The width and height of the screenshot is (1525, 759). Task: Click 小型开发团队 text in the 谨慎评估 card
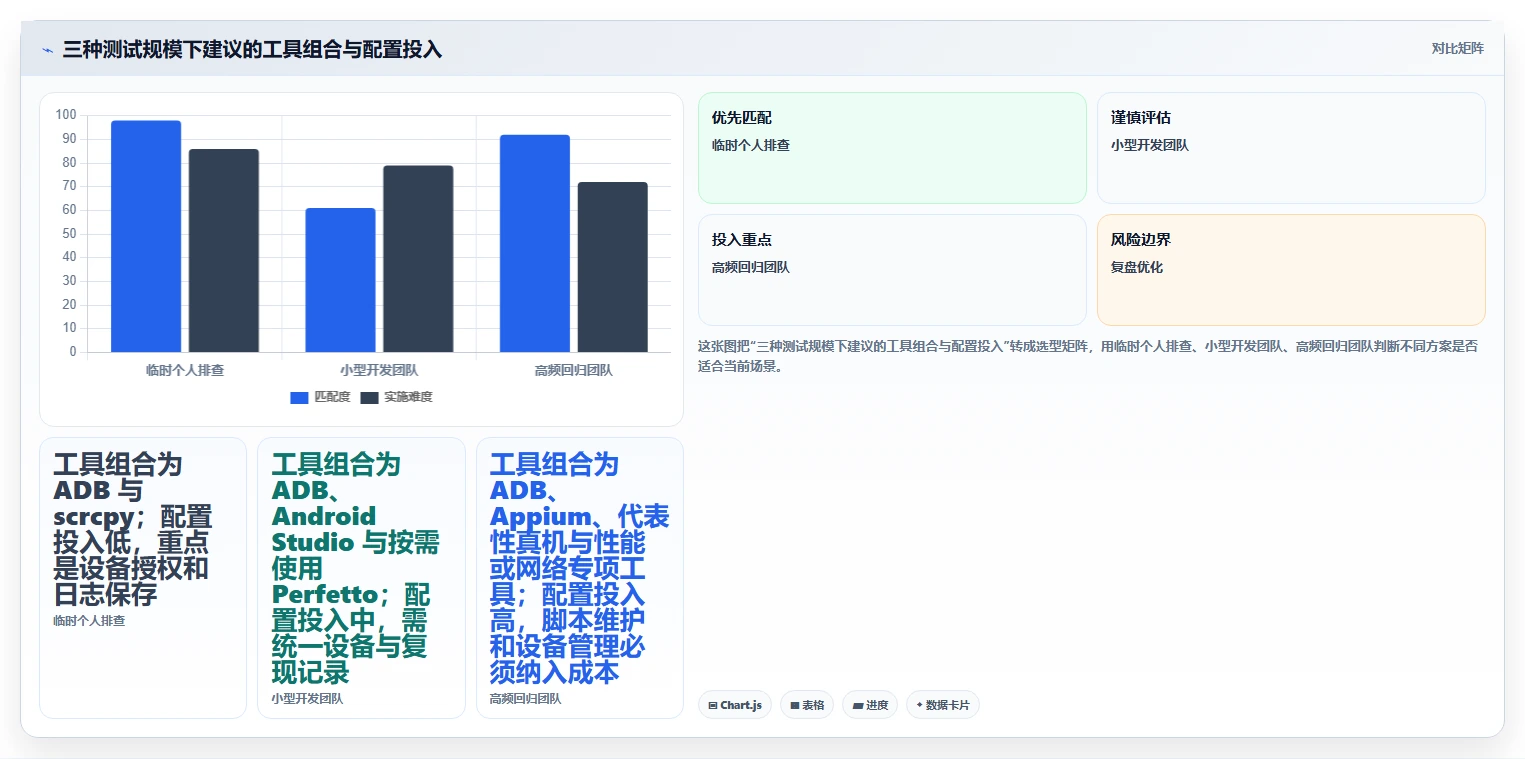(x=1150, y=145)
